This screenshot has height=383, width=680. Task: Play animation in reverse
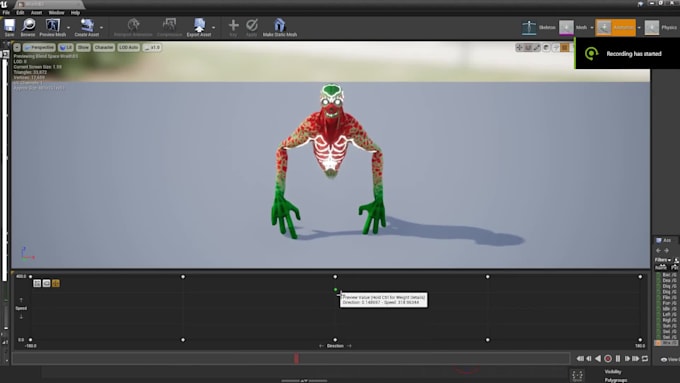click(598, 358)
